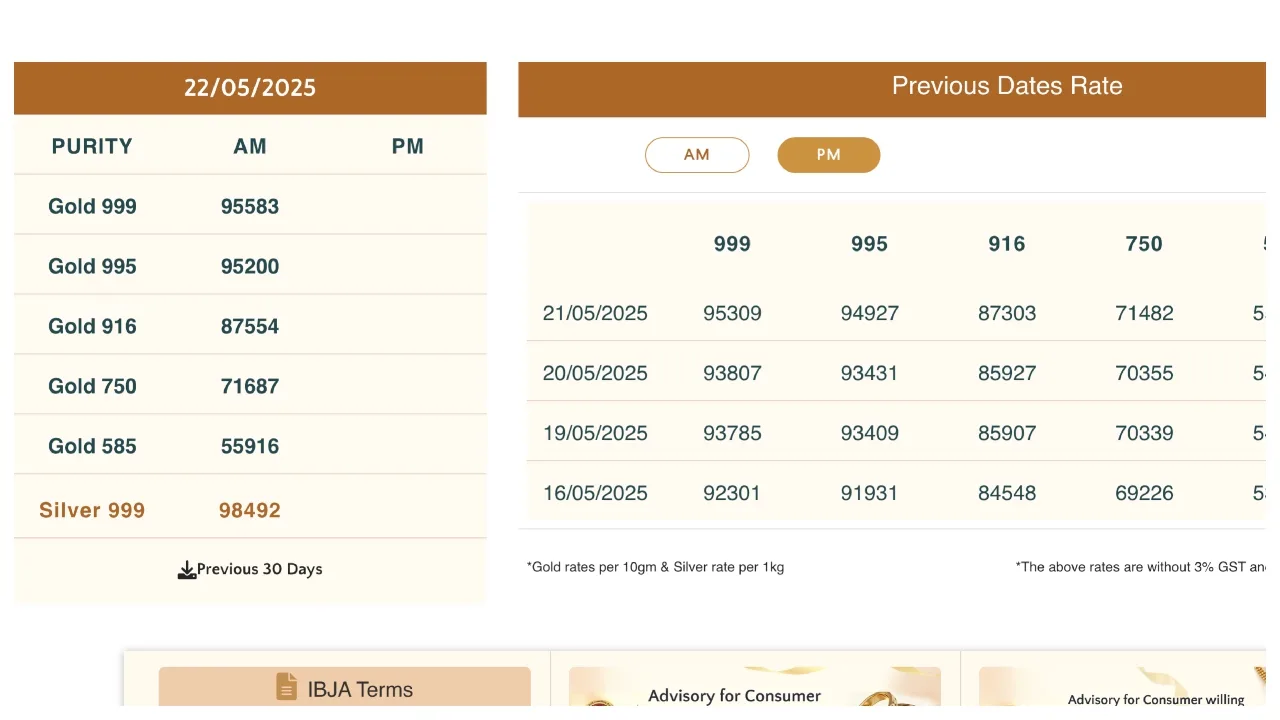Click the Gold 585 row label

tap(92, 446)
